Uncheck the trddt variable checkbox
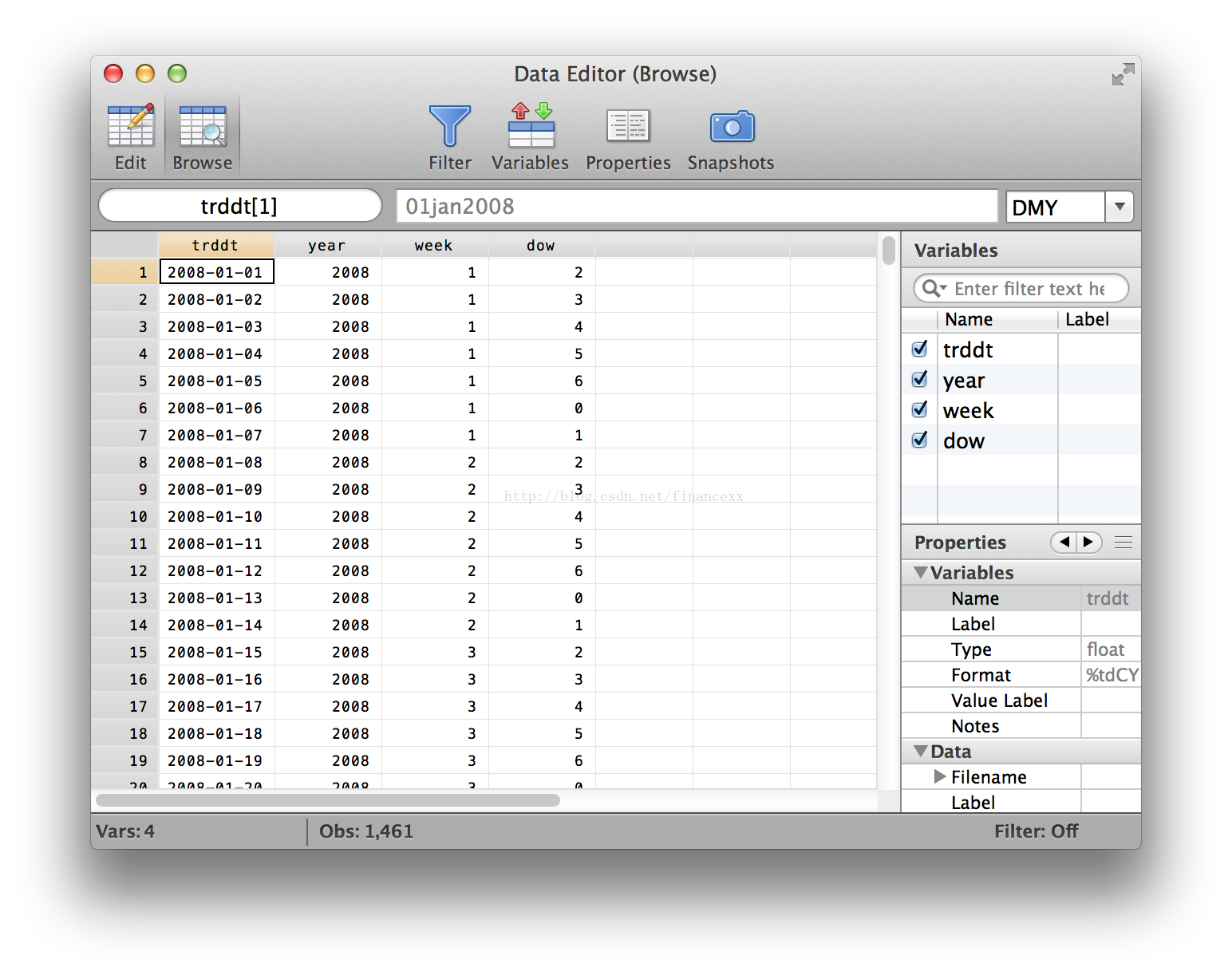Screen dimensions: 1232x975 [x=919, y=349]
